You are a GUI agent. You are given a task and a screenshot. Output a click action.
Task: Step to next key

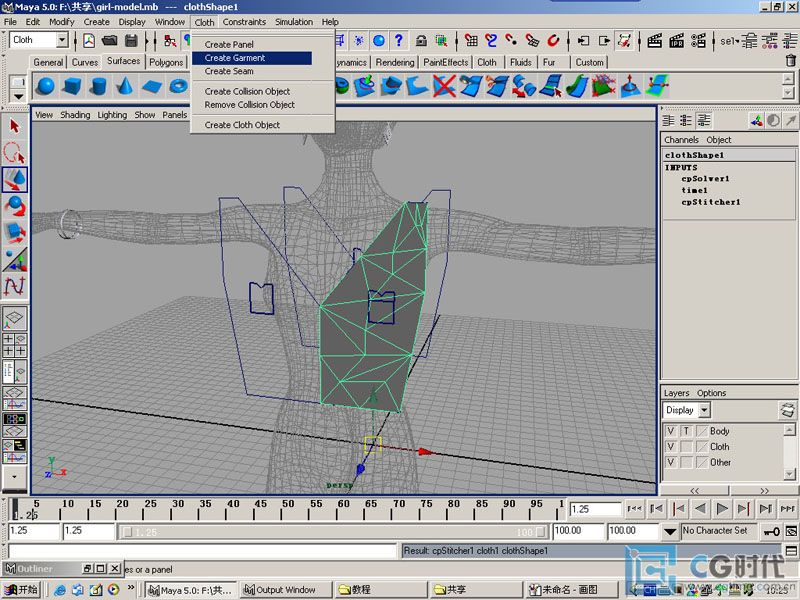(744, 508)
